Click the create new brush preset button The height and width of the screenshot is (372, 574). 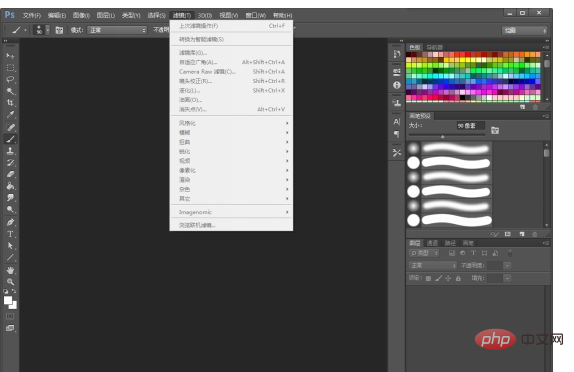[522, 234]
